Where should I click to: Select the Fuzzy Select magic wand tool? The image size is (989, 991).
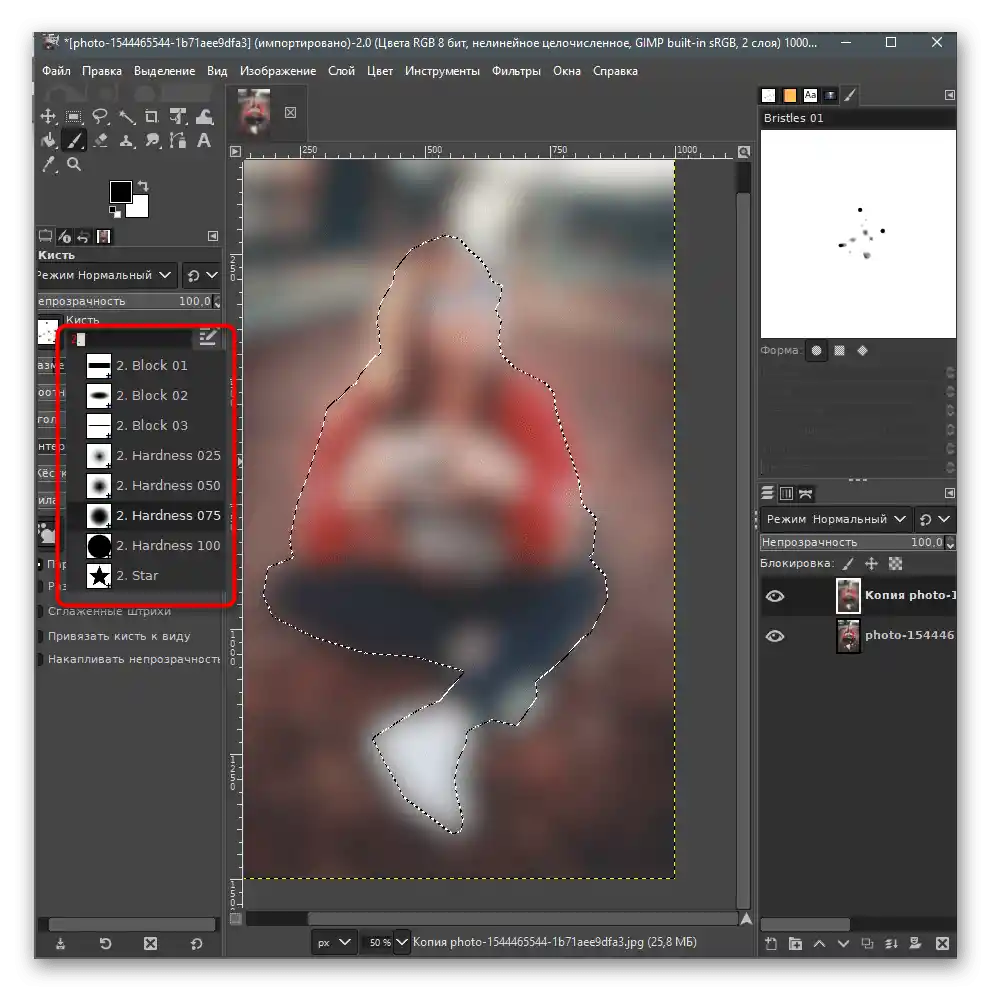click(x=126, y=116)
